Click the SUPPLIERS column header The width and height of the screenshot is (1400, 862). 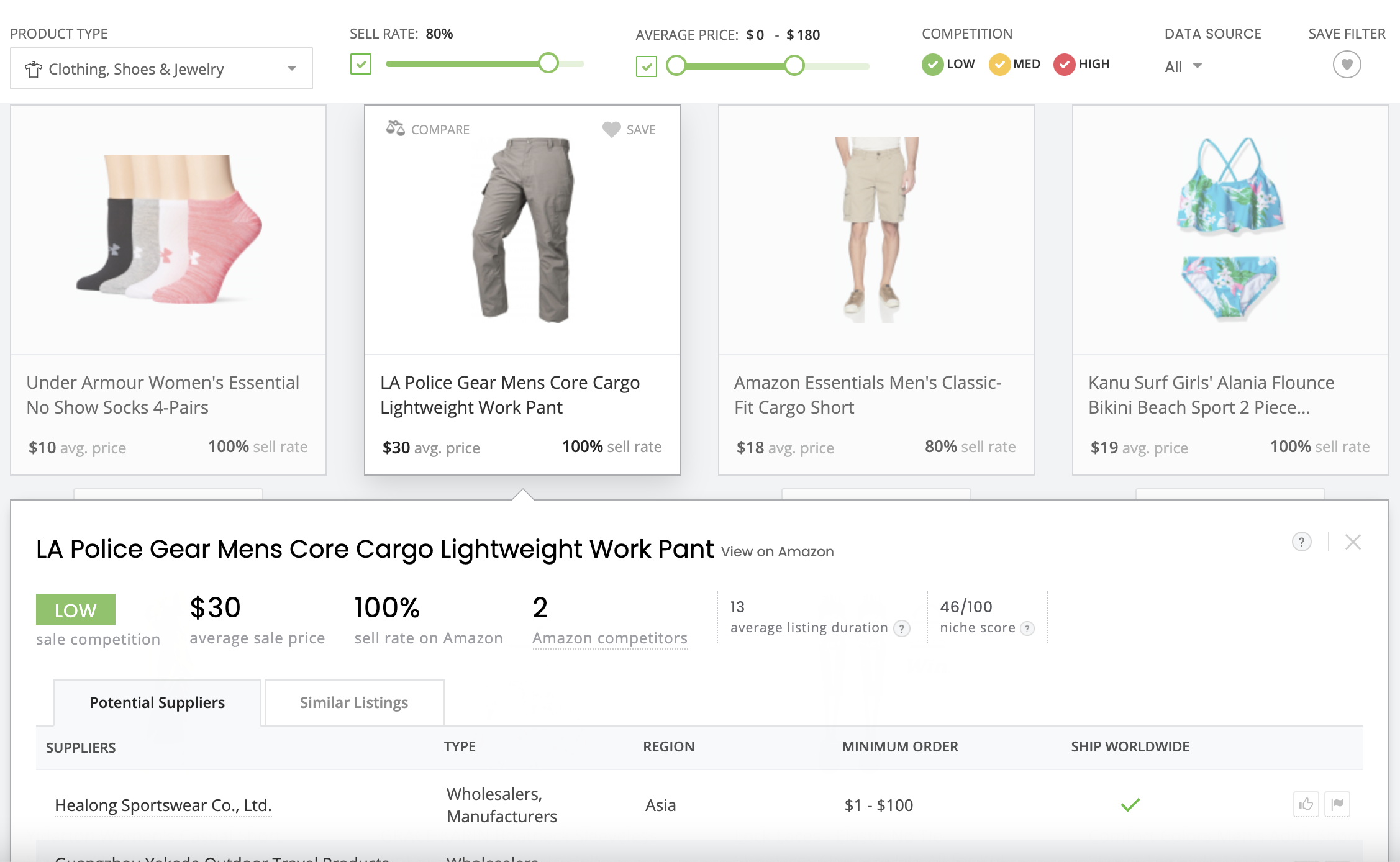(81, 747)
